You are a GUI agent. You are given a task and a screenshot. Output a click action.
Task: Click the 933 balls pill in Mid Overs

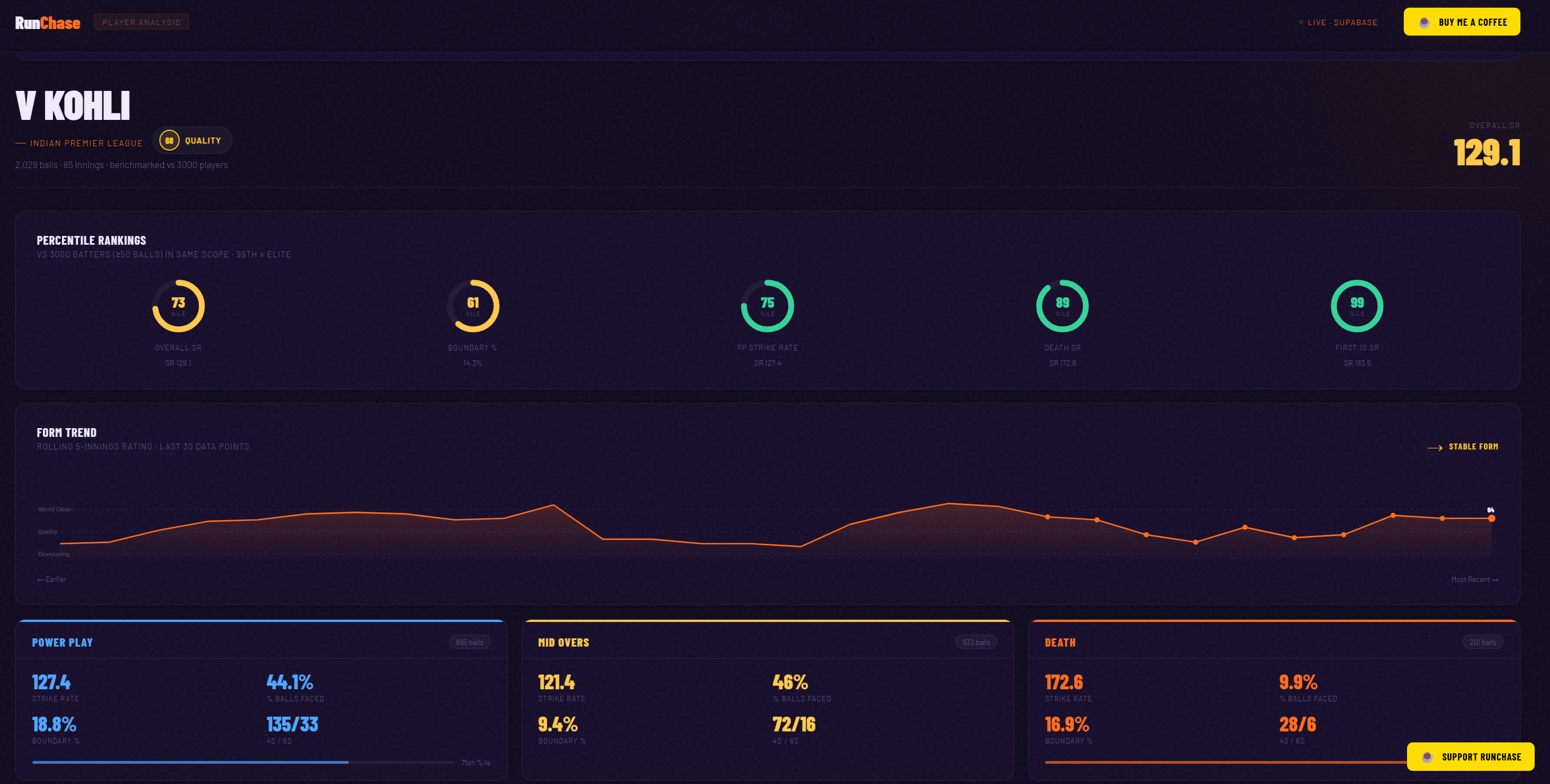(975, 642)
